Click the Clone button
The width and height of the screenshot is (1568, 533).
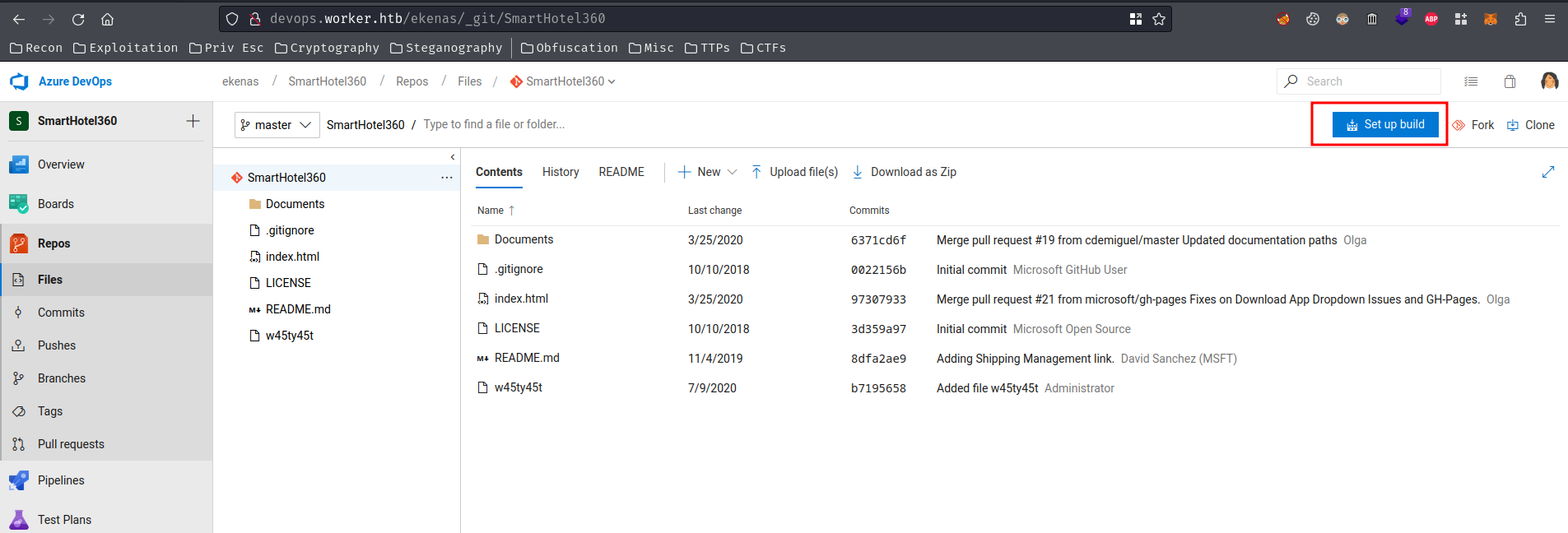[x=1531, y=125]
